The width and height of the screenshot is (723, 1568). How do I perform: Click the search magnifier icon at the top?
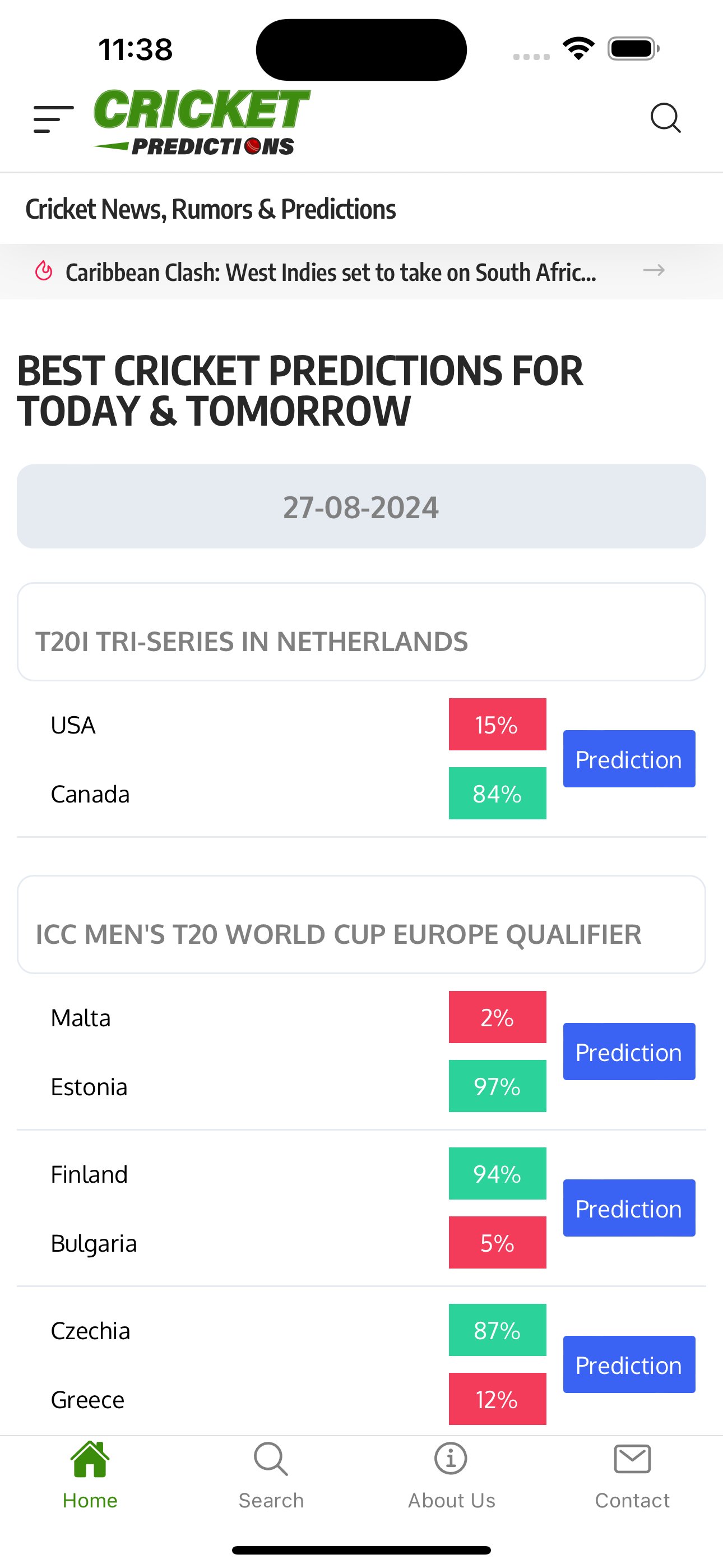pos(667,119)
